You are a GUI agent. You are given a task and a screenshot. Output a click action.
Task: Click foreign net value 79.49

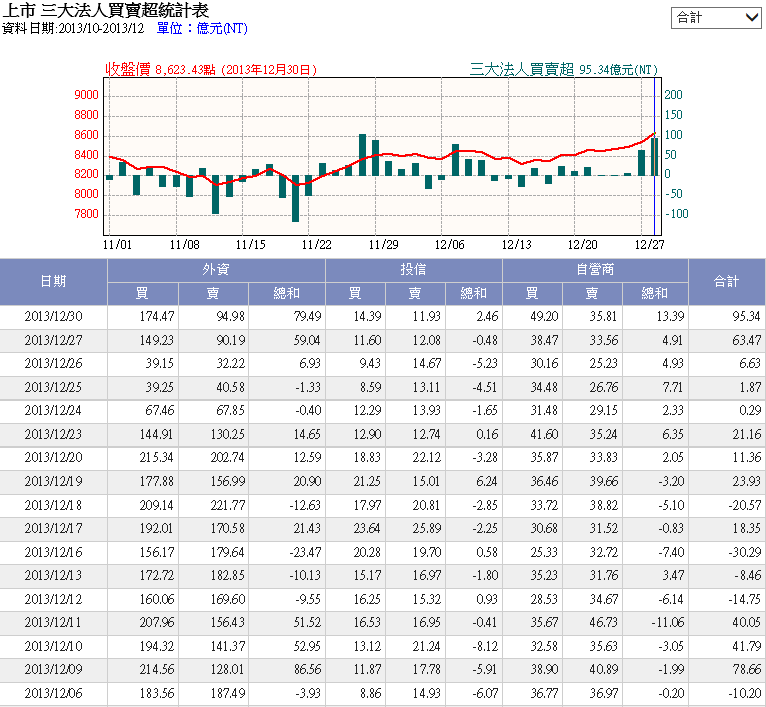(307, 317)
